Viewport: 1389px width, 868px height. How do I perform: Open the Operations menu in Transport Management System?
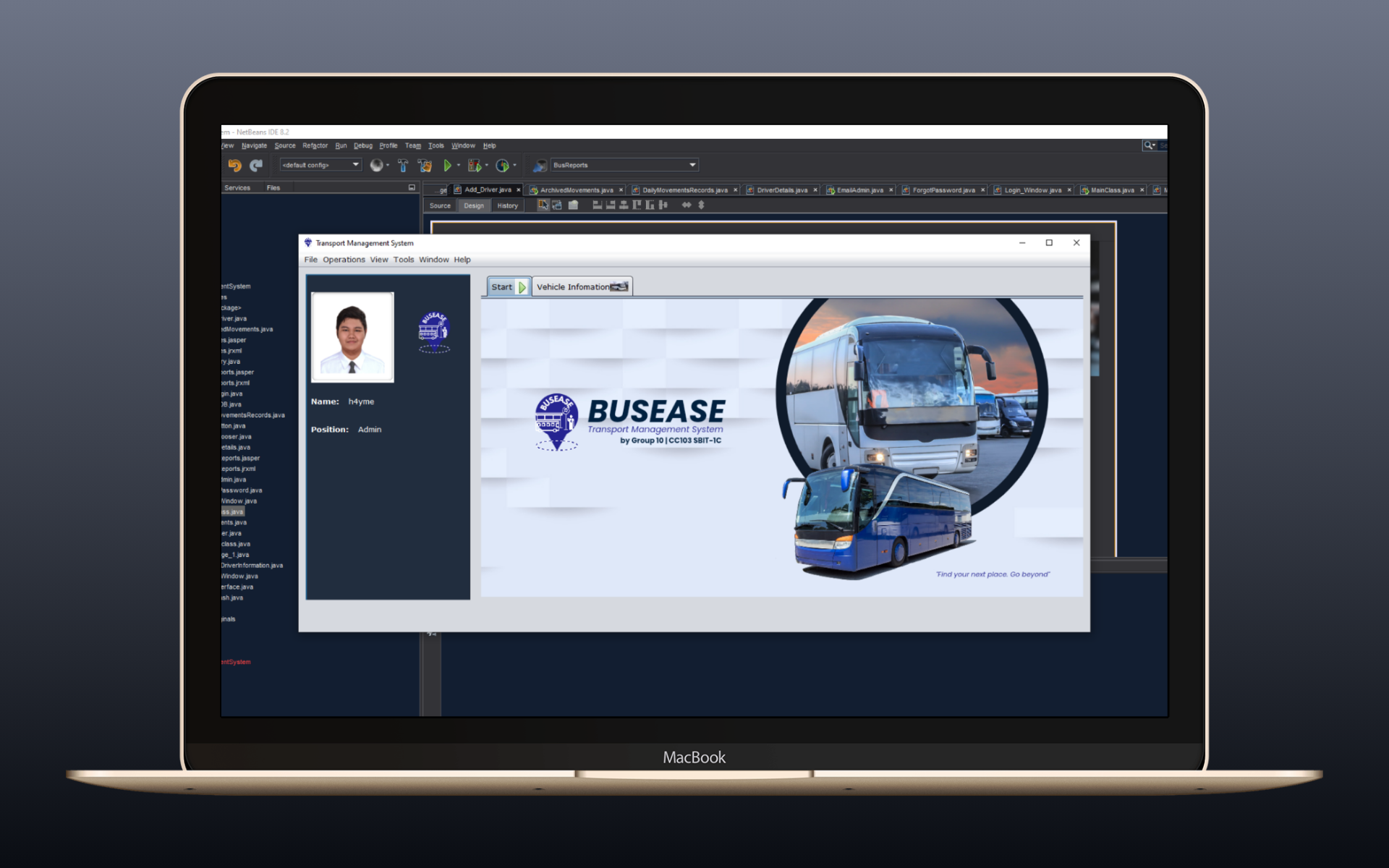(344, 260)
